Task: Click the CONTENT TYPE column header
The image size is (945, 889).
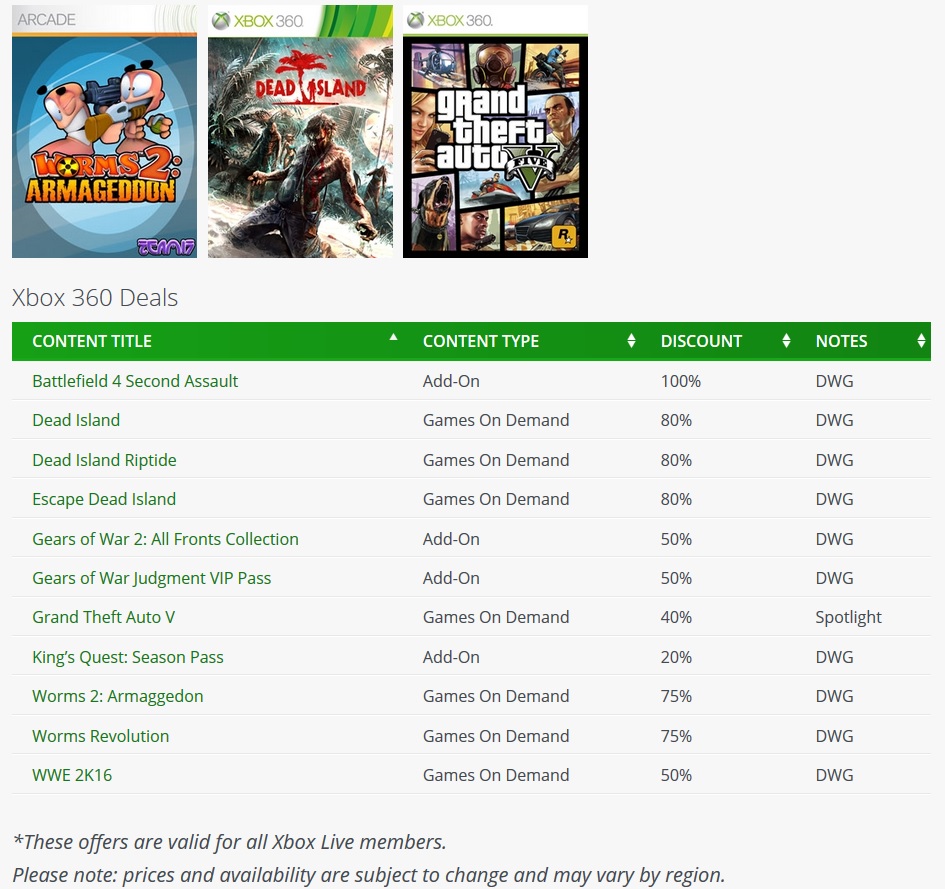Action: 481,341
